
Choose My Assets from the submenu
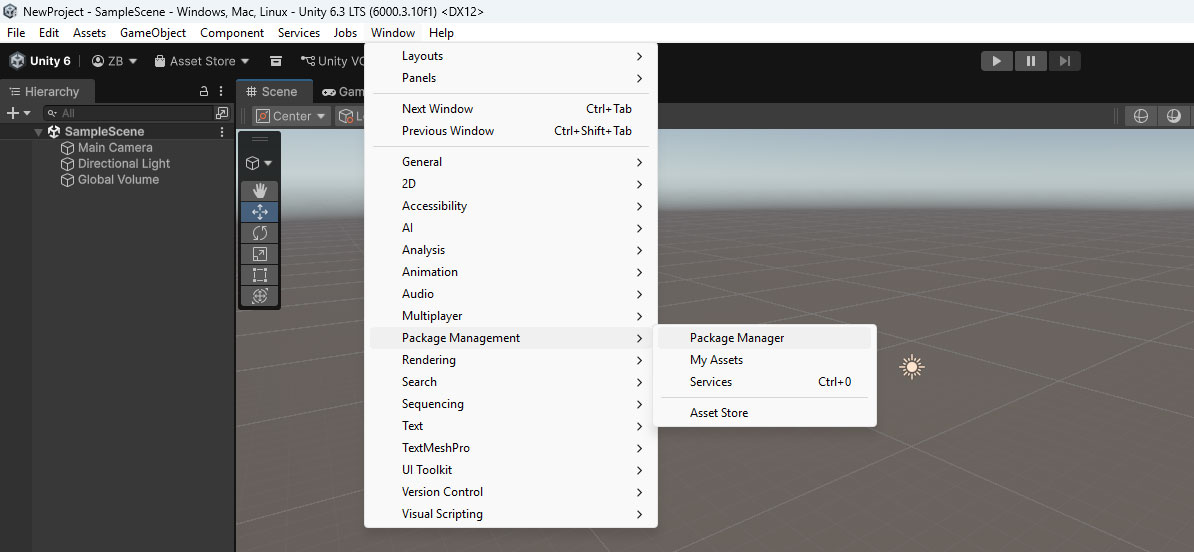pos(765,360)
